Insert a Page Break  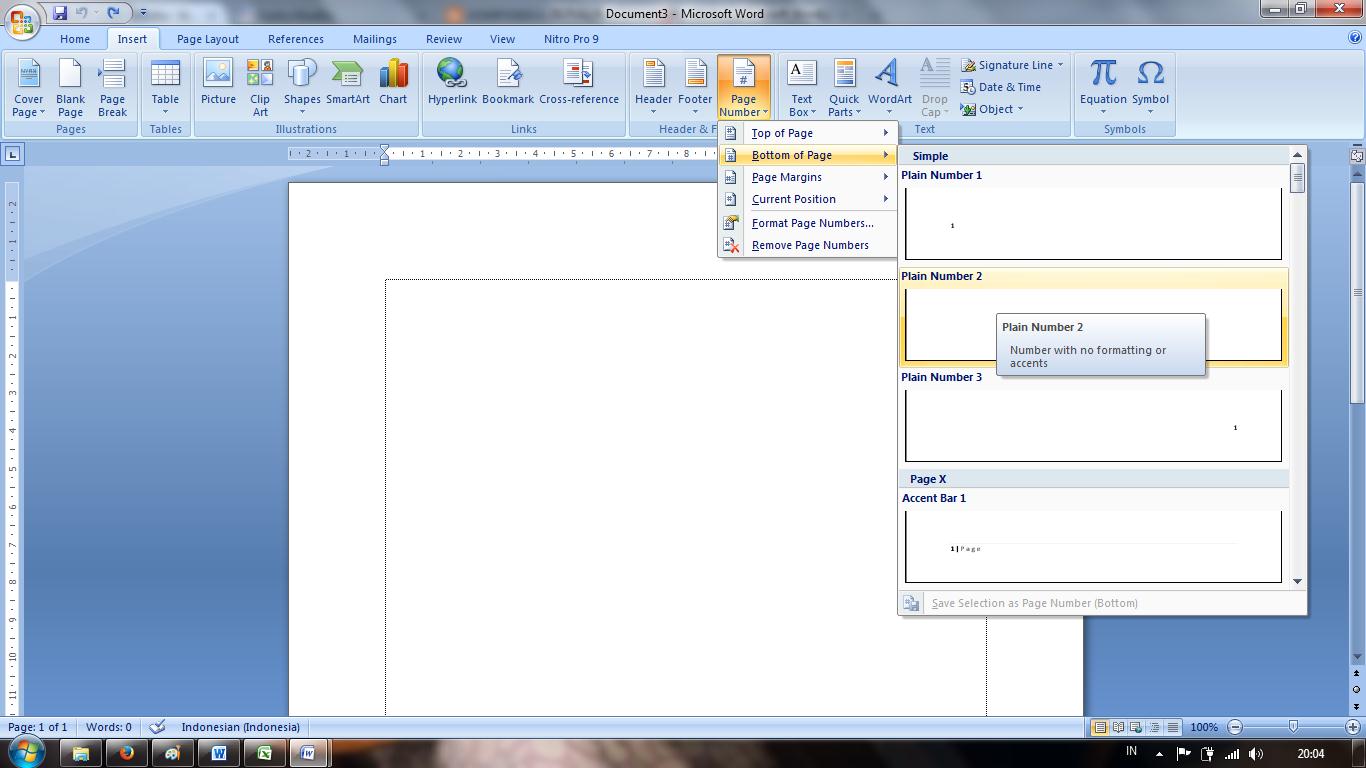pyautogui.click(x=112, y=88)
